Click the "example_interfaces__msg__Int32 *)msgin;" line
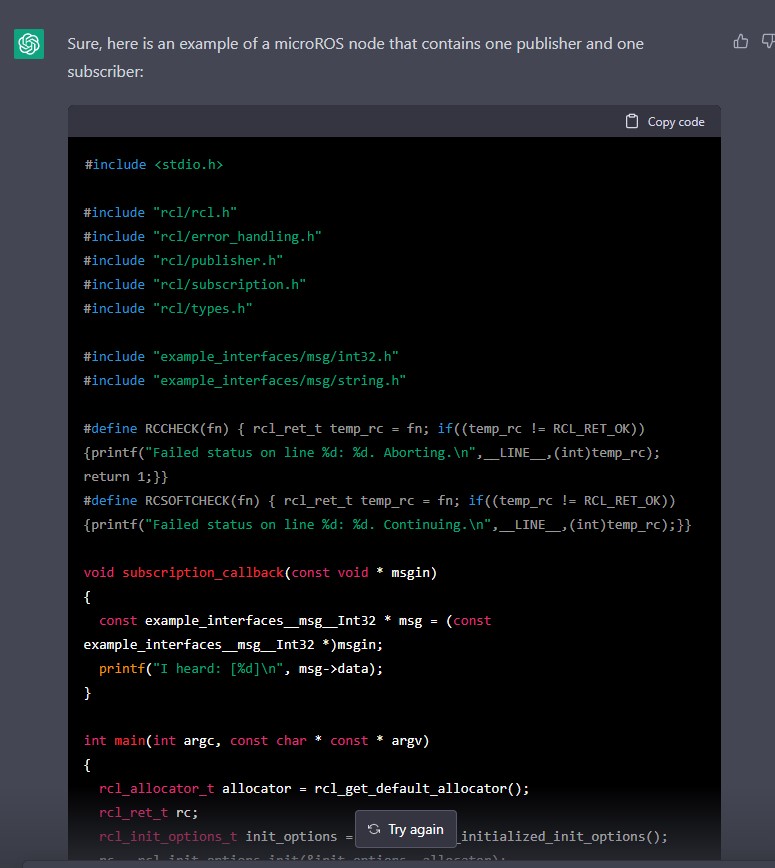Screen dimensions: 775x868 (233, 644)
